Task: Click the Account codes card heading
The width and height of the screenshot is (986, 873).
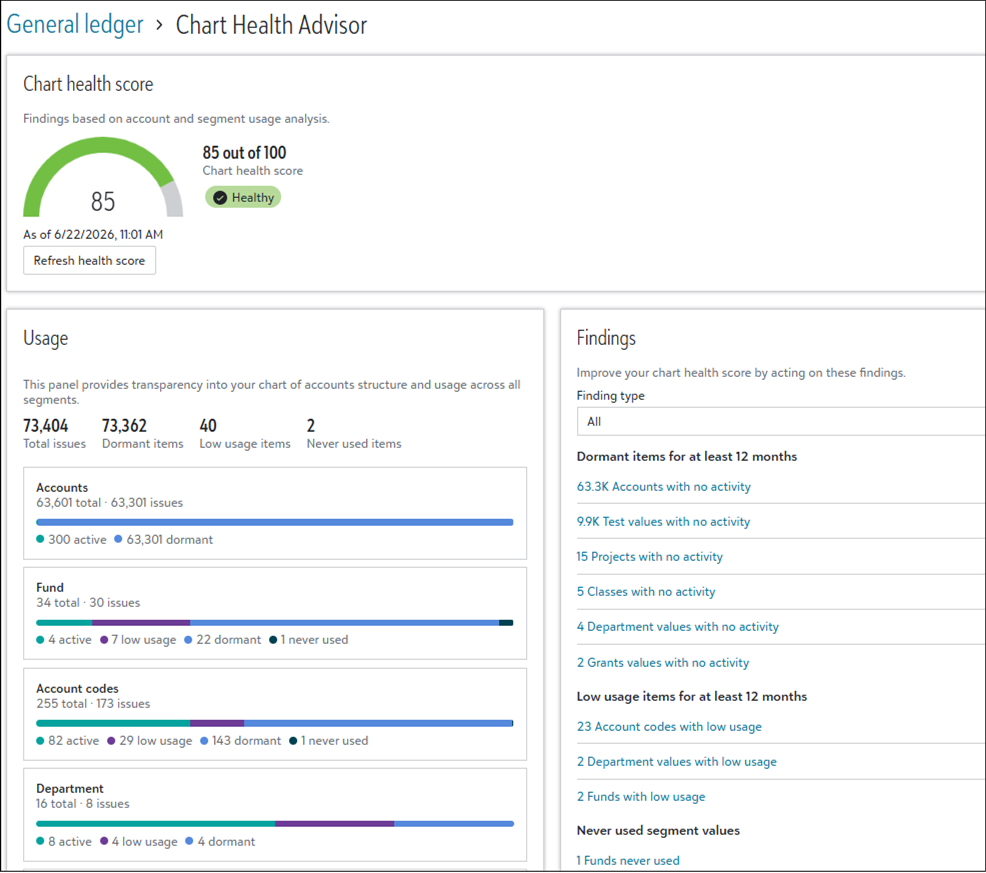Action: click(x=77, y=689)
